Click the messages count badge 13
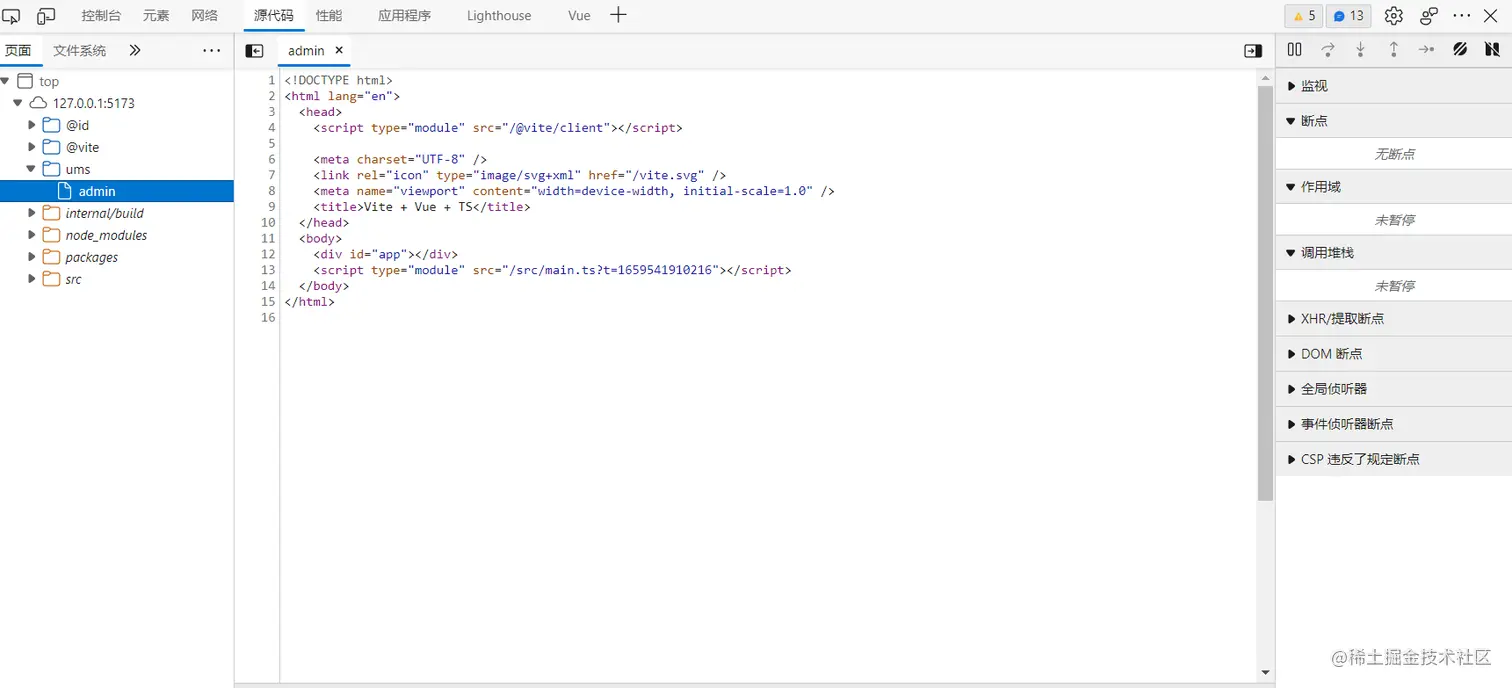Viewport: 1512px width, 688px height. click(1349, 16)
